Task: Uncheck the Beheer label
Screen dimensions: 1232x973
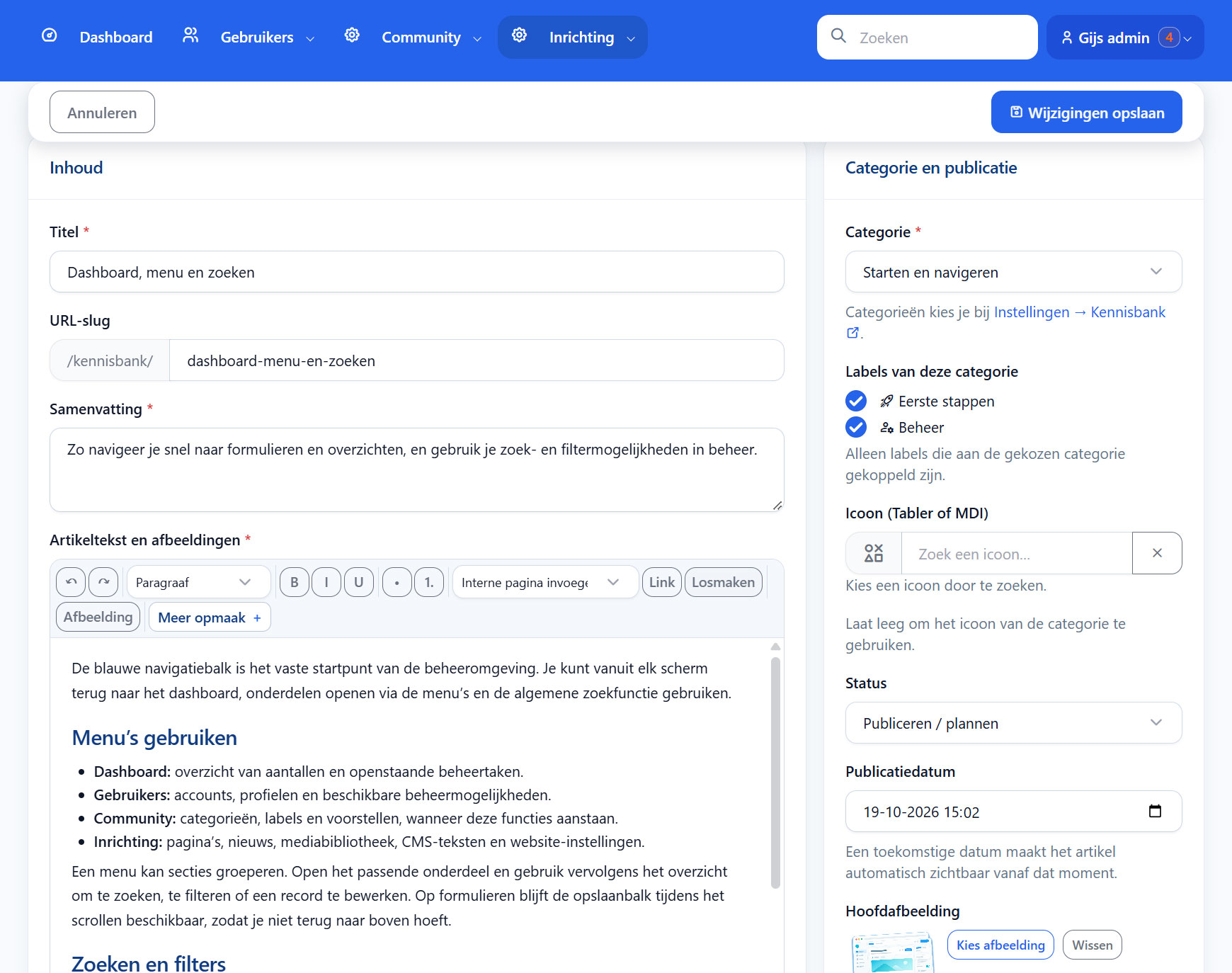Action: (856, 428)
